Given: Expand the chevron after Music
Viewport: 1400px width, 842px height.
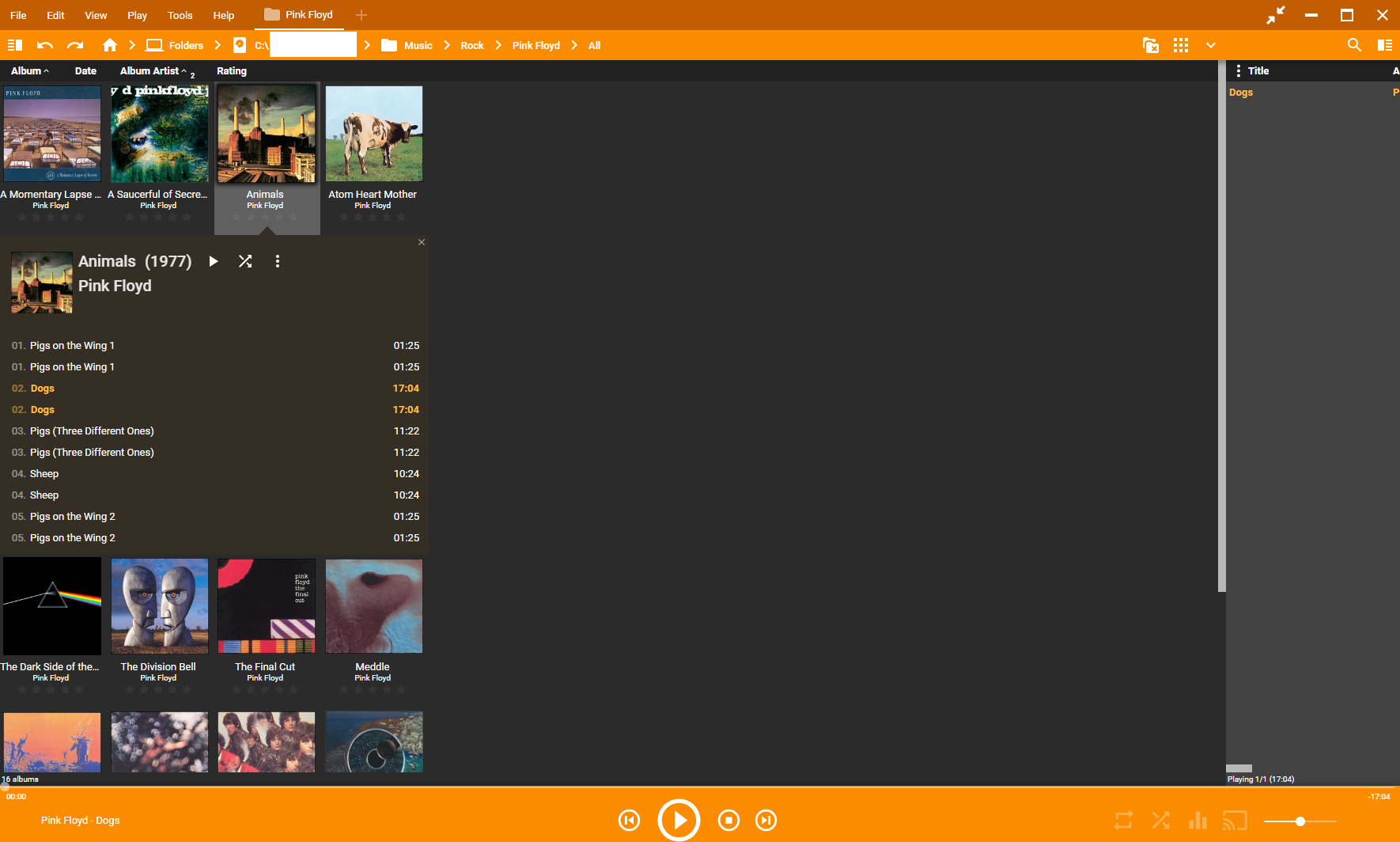Looking at the screenshot, I should point(447,45).
